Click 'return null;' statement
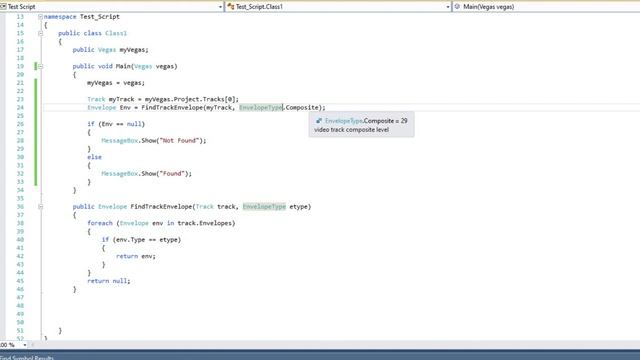The image size is (640, 360). coord(109,281)
